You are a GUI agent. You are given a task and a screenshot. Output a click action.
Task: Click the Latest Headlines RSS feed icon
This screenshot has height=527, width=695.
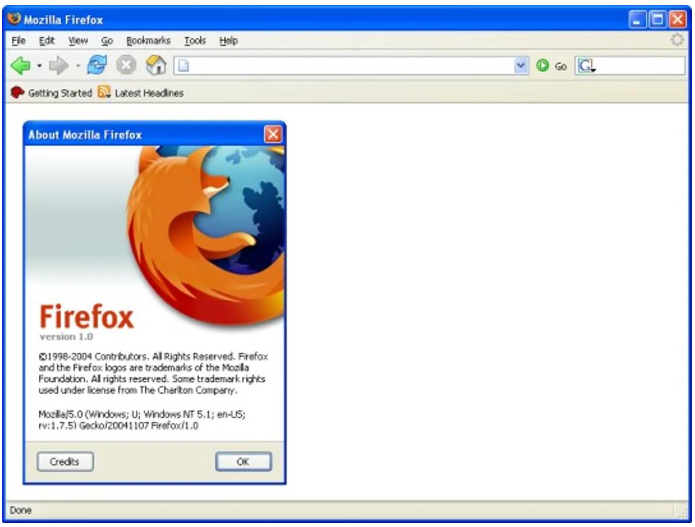[x=104, y=92]
